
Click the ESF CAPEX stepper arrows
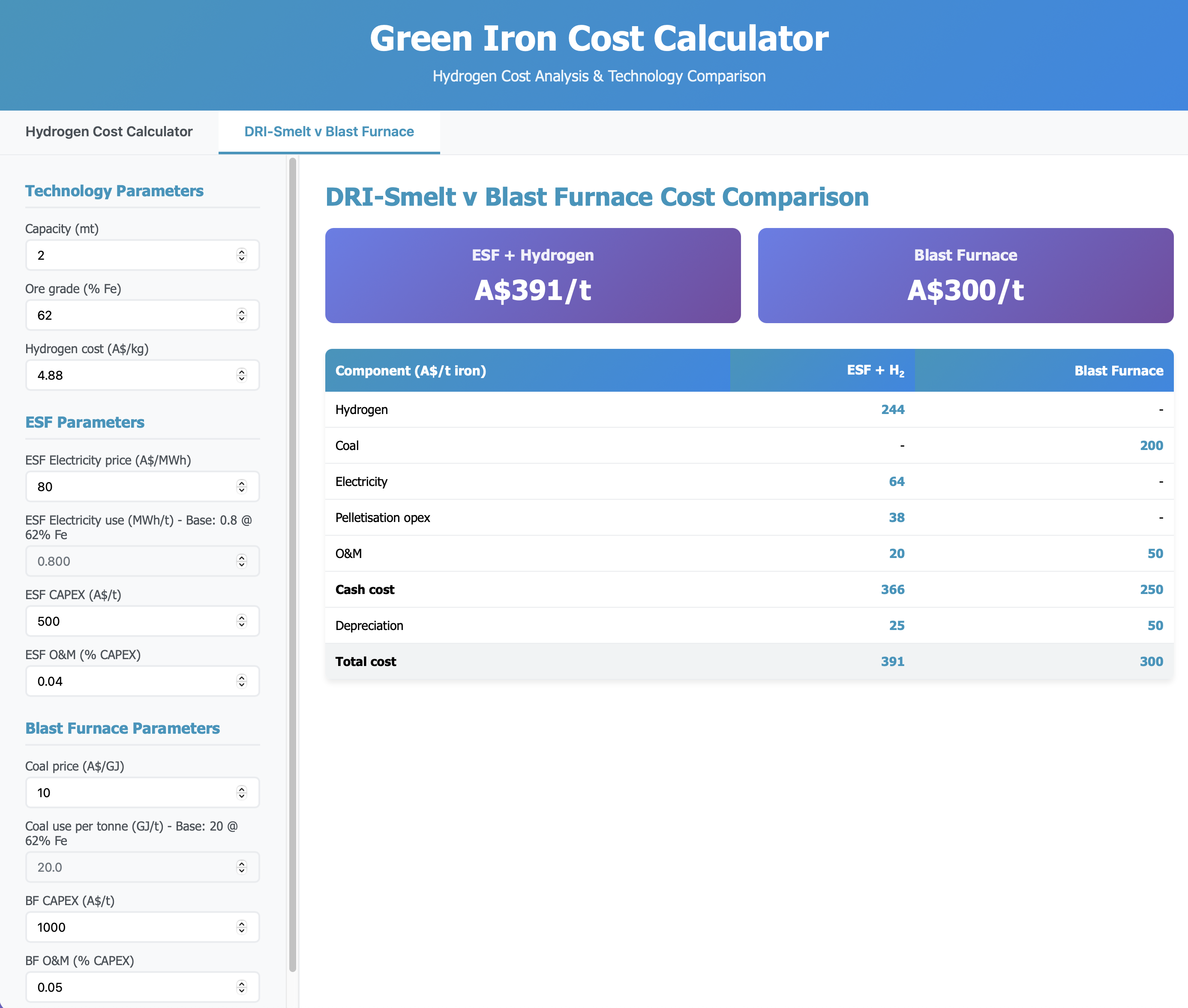pyautogui.click(x=242, y=621)
